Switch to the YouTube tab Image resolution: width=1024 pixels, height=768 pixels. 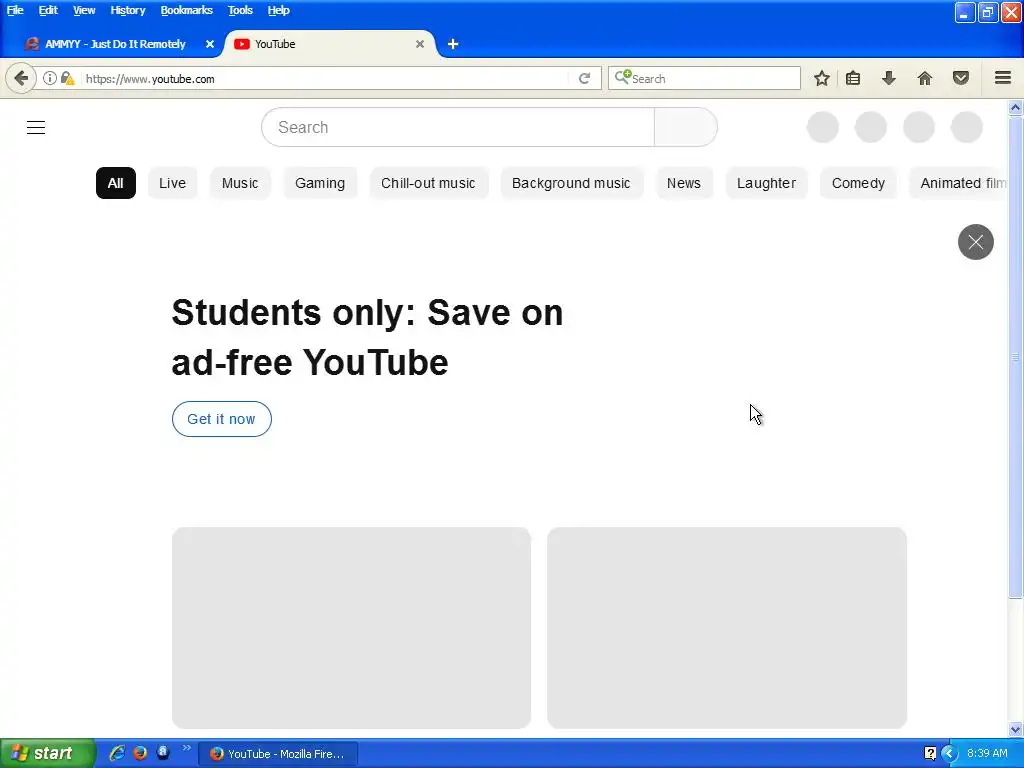pyautogui.click(x=330, y=44)
